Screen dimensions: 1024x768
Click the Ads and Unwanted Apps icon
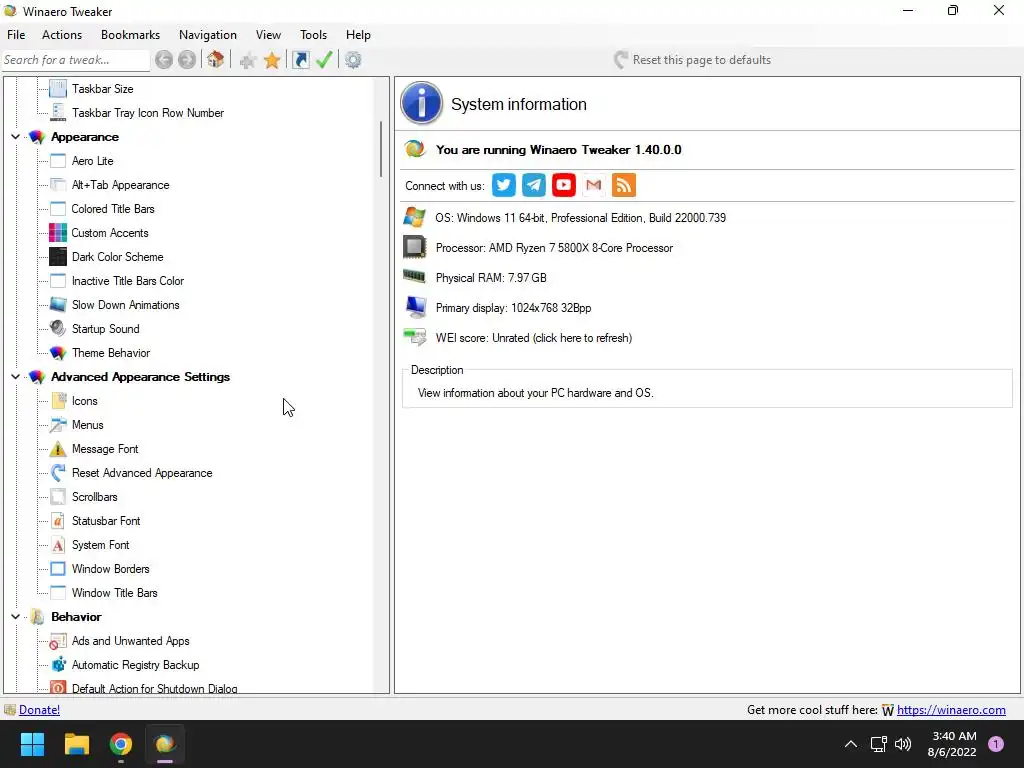point(58,641)
